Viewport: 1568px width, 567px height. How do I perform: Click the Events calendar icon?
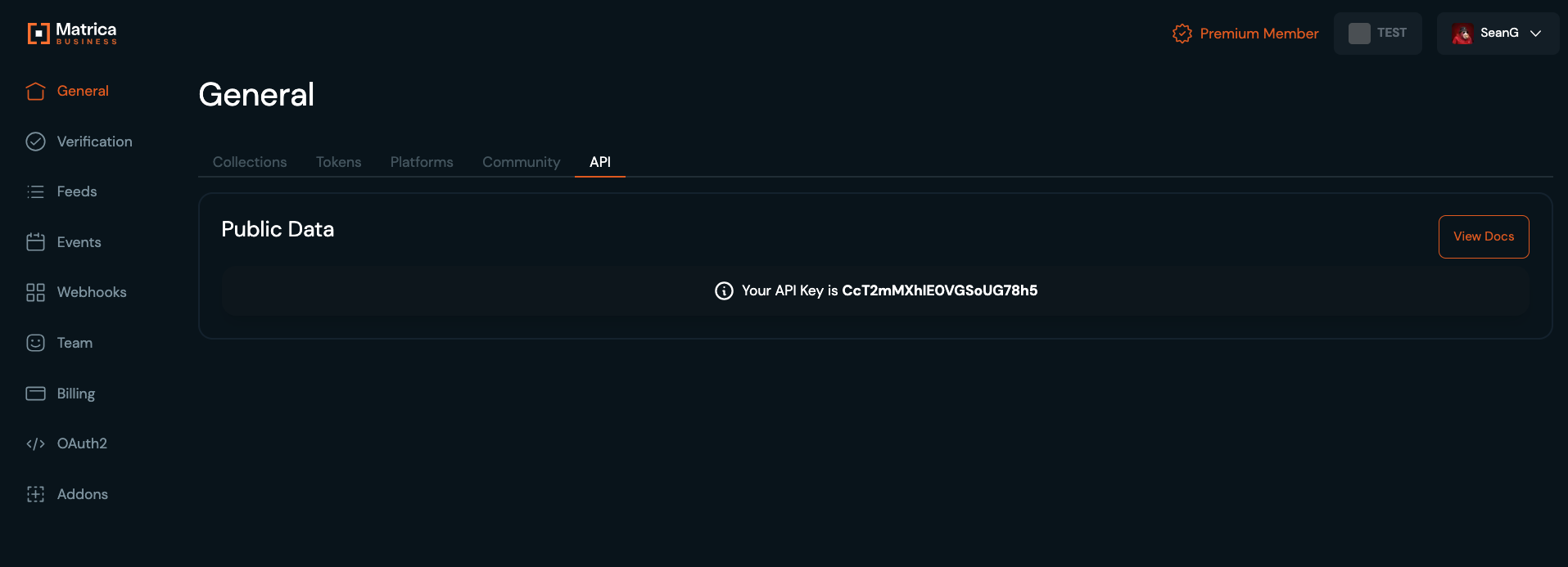[35, 242]
